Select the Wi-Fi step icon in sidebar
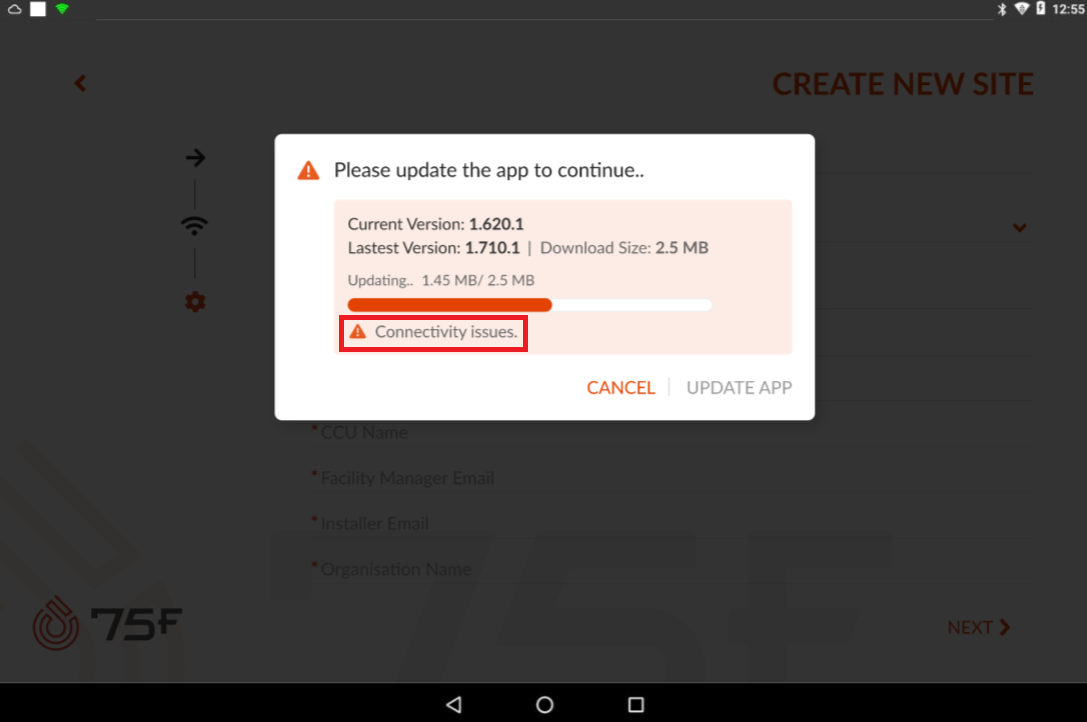 coord(194,225)
